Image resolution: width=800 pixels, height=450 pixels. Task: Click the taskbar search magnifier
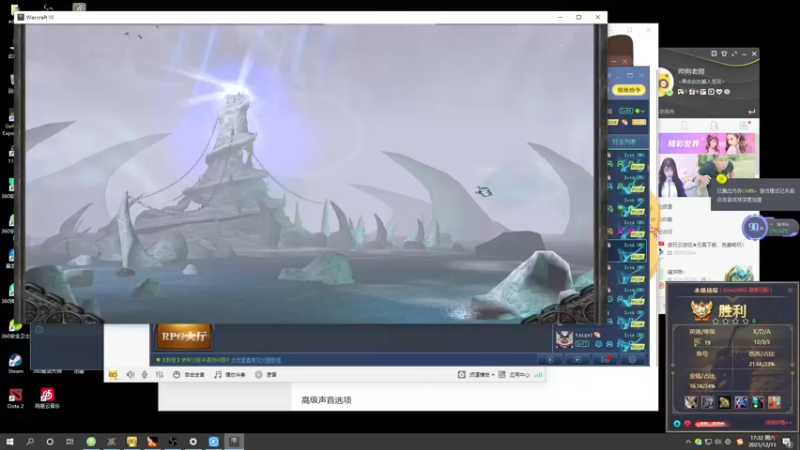click(x=30, y=441)
